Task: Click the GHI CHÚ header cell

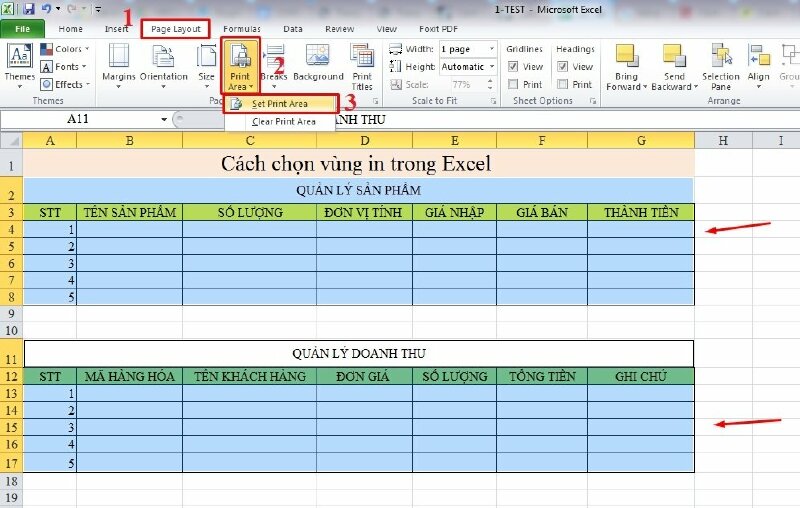Action: pyautogui.click(x=641, y=376)
